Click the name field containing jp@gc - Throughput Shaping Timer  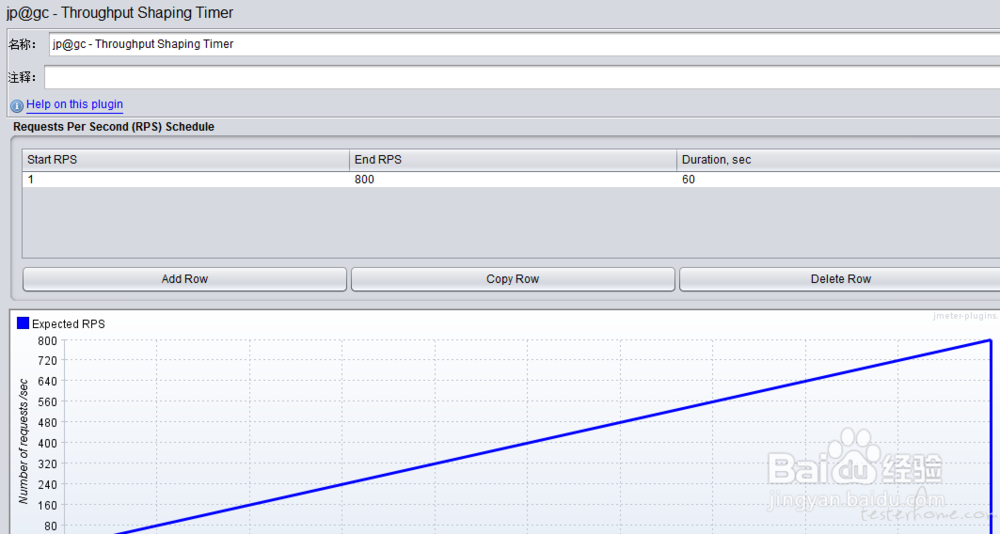[524, 44]
